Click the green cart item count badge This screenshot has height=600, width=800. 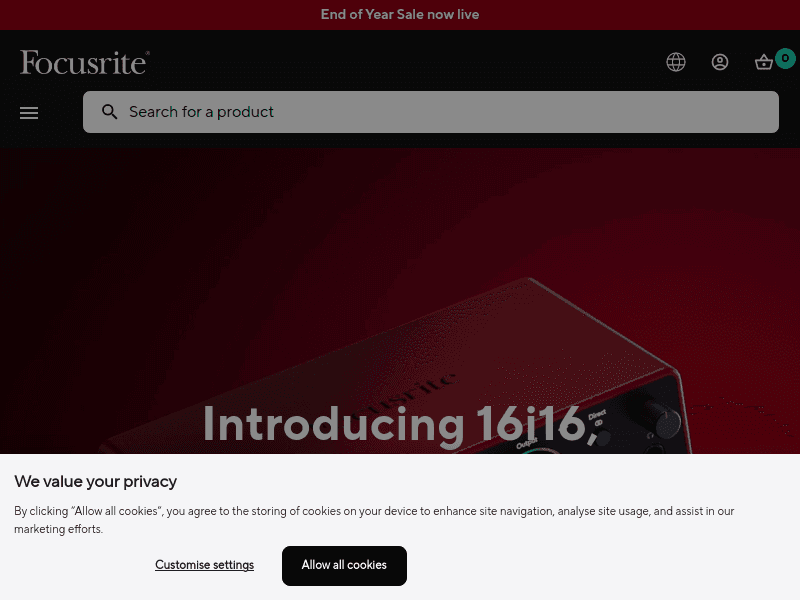click(785, 58)
